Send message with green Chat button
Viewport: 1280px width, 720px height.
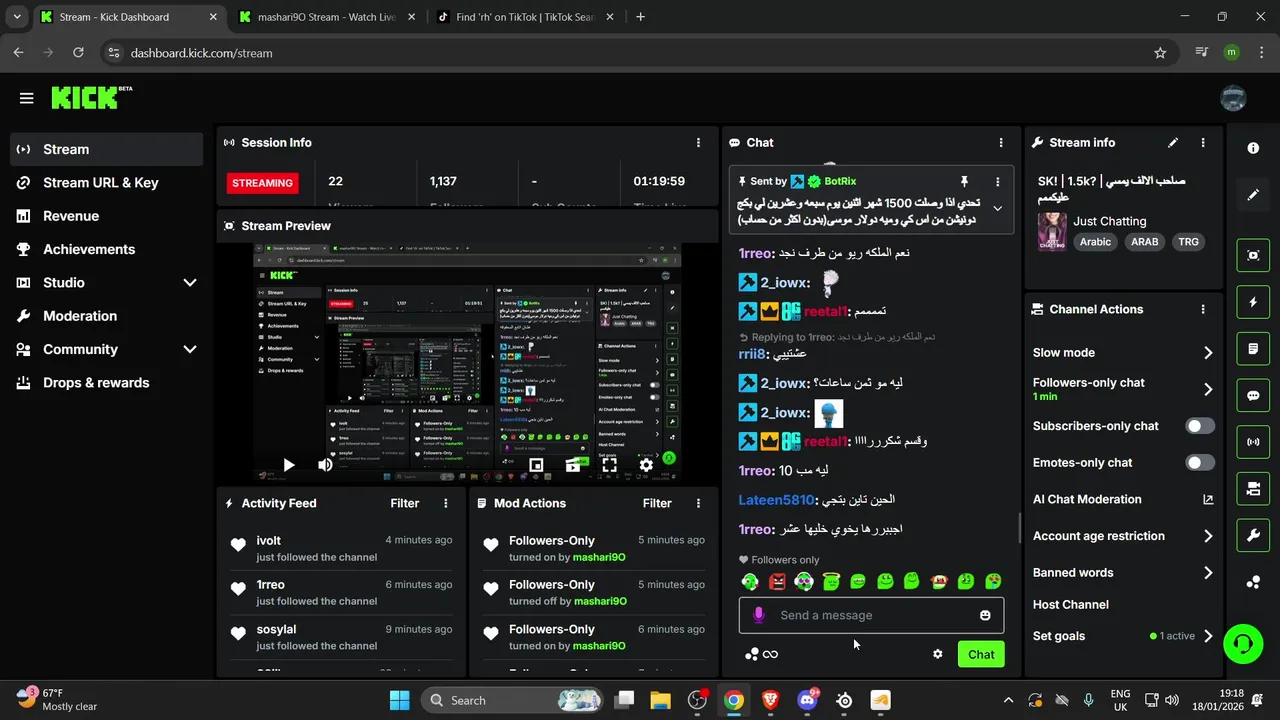(x=981, y=654)
